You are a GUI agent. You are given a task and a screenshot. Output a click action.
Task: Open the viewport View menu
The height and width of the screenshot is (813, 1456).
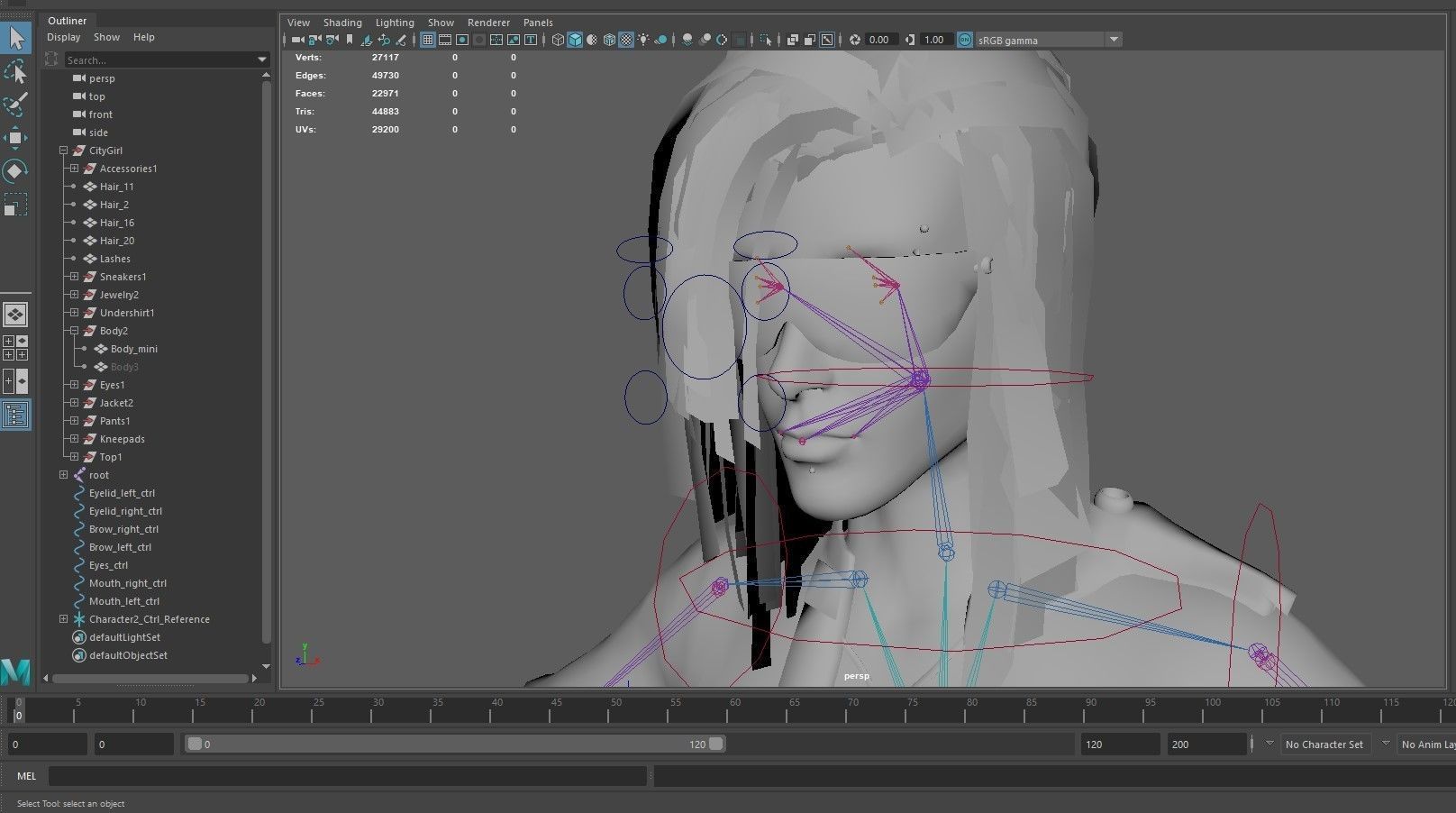[x=298, y=23]
